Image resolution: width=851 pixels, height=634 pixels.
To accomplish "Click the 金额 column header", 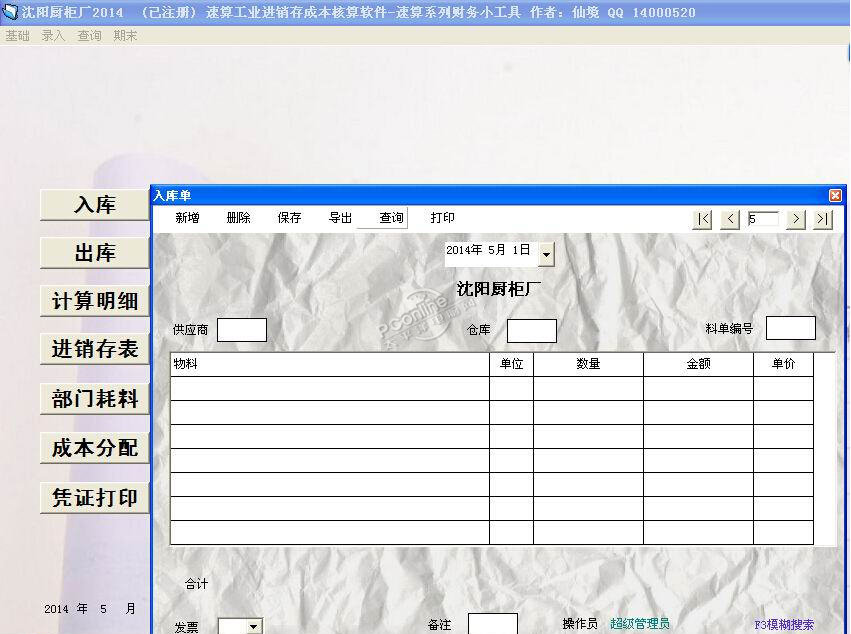I will pyautogui.click(x=698, y=364).
